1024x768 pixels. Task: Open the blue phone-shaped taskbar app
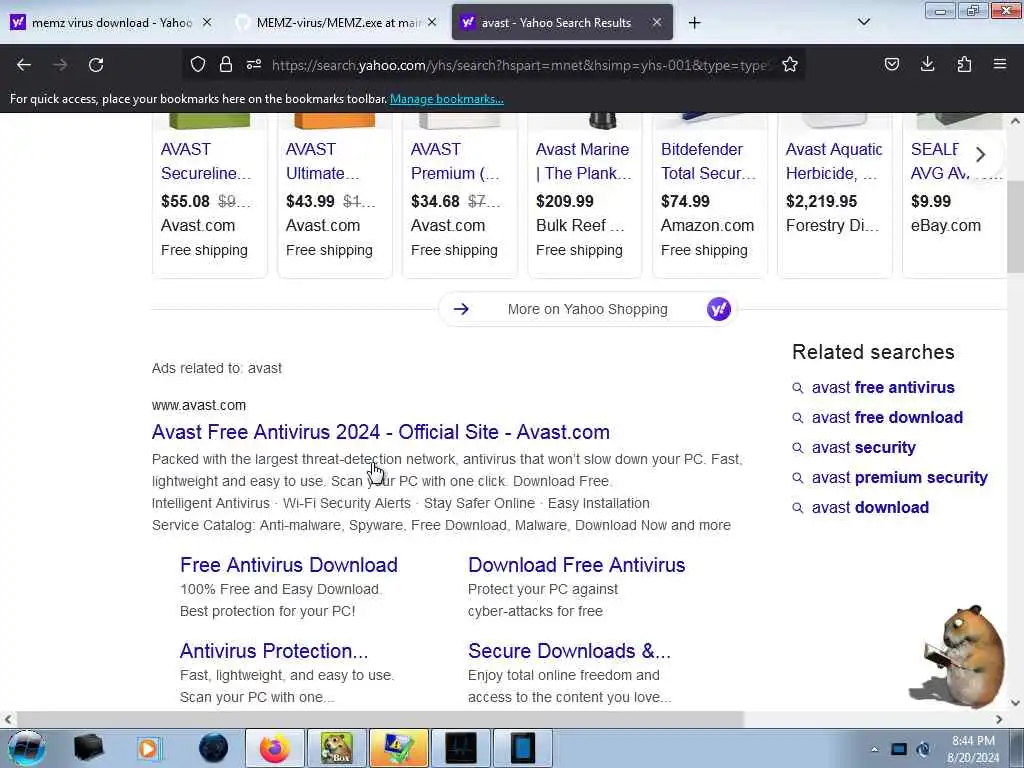[523, 748]
